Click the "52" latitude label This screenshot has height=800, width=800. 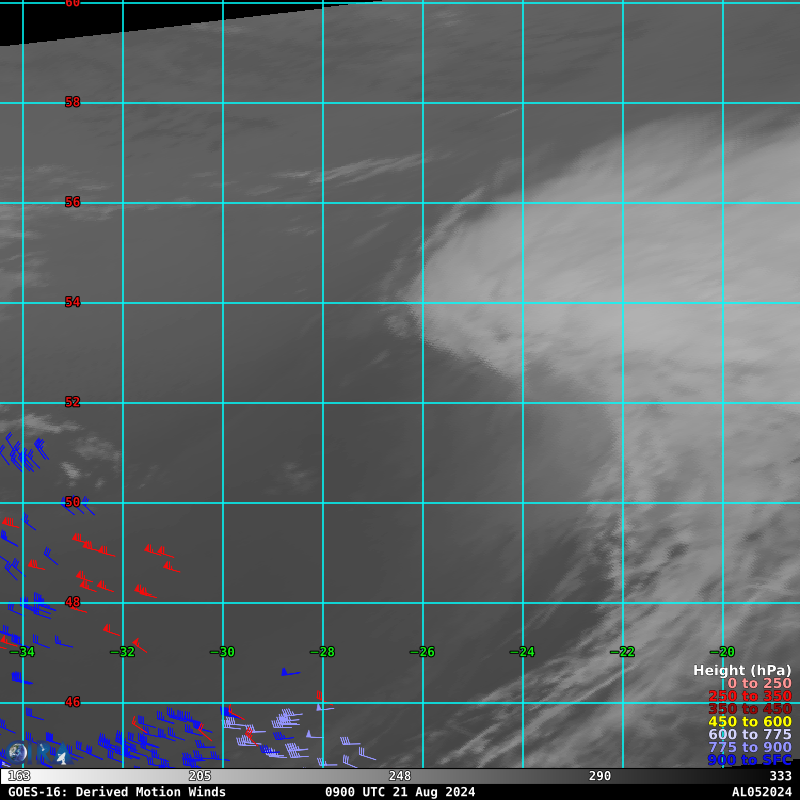72,402
